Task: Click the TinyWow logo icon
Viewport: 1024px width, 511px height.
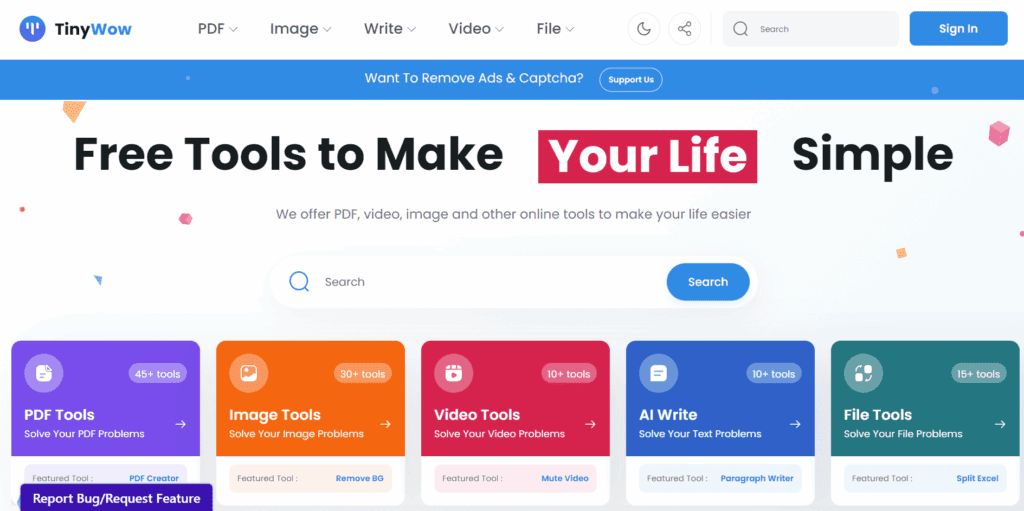Action: (33, 29)
